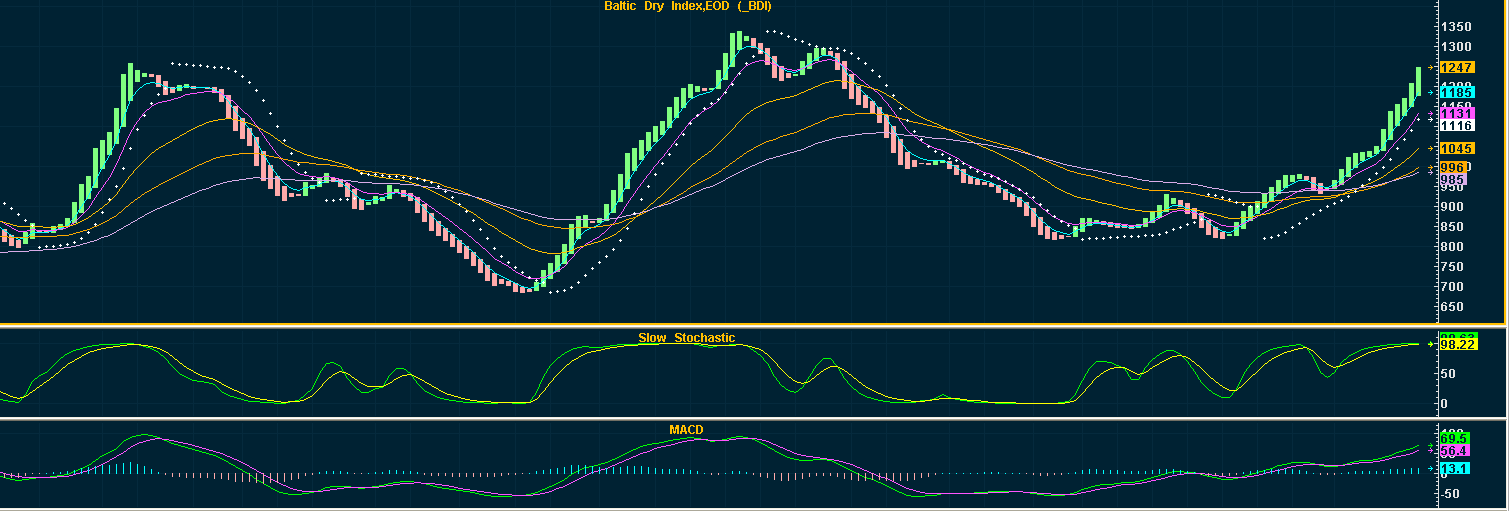Select the Slow Stochastic panel title
The width and height of the screenshot is (1509, 511).
(687, 338)
